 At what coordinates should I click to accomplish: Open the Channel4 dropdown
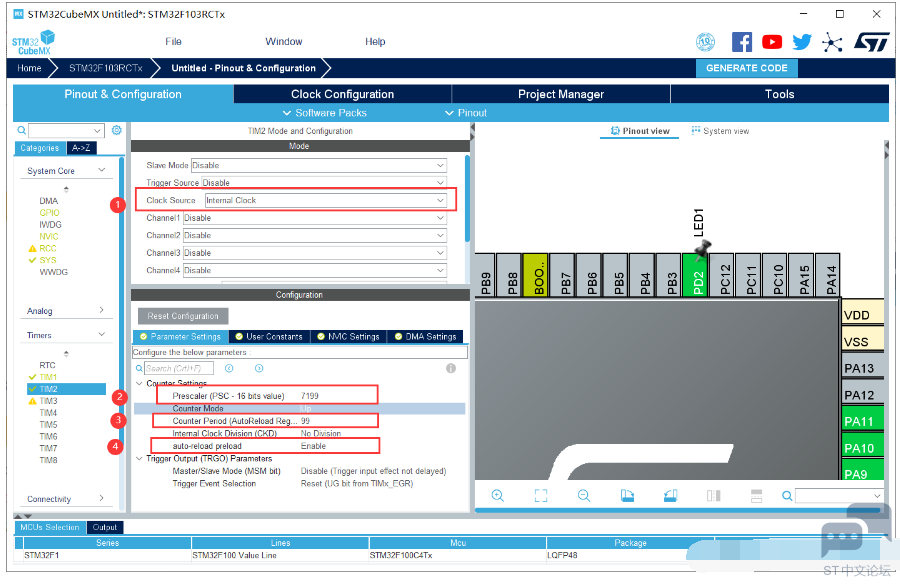tap(315, 270)
